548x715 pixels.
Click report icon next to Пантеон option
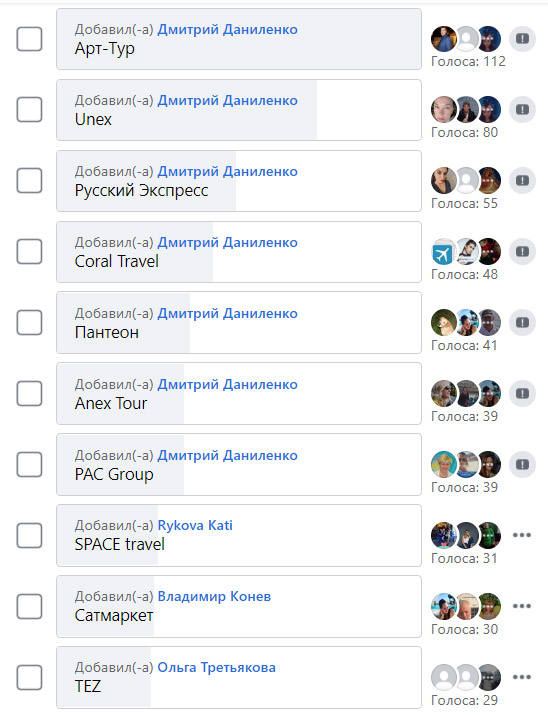(522, 323)
